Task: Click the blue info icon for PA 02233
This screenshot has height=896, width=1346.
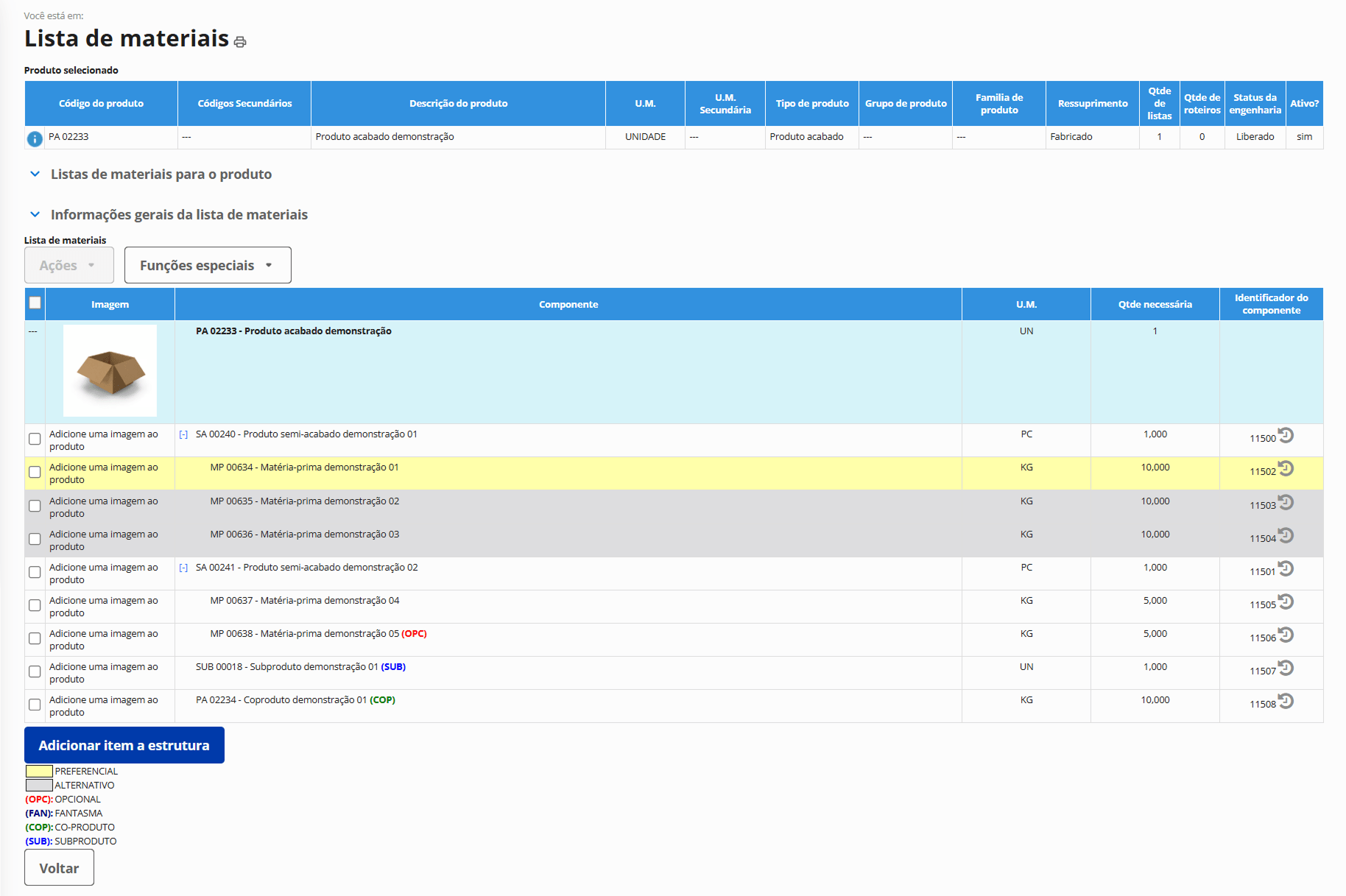Action: (34, 138)
